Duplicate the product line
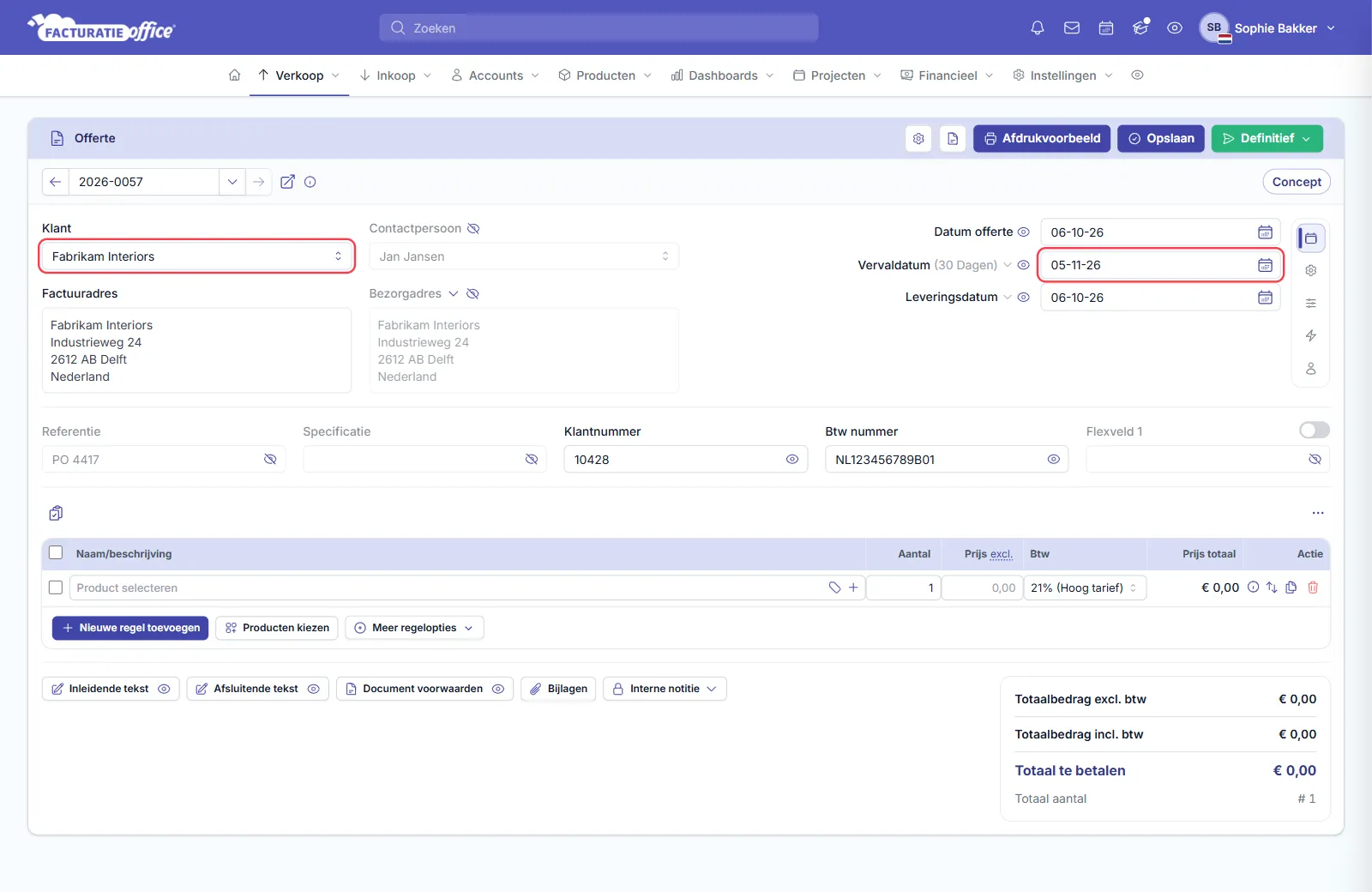Viewport: 1372px width, 892px height. click(x=1291, y=588)
